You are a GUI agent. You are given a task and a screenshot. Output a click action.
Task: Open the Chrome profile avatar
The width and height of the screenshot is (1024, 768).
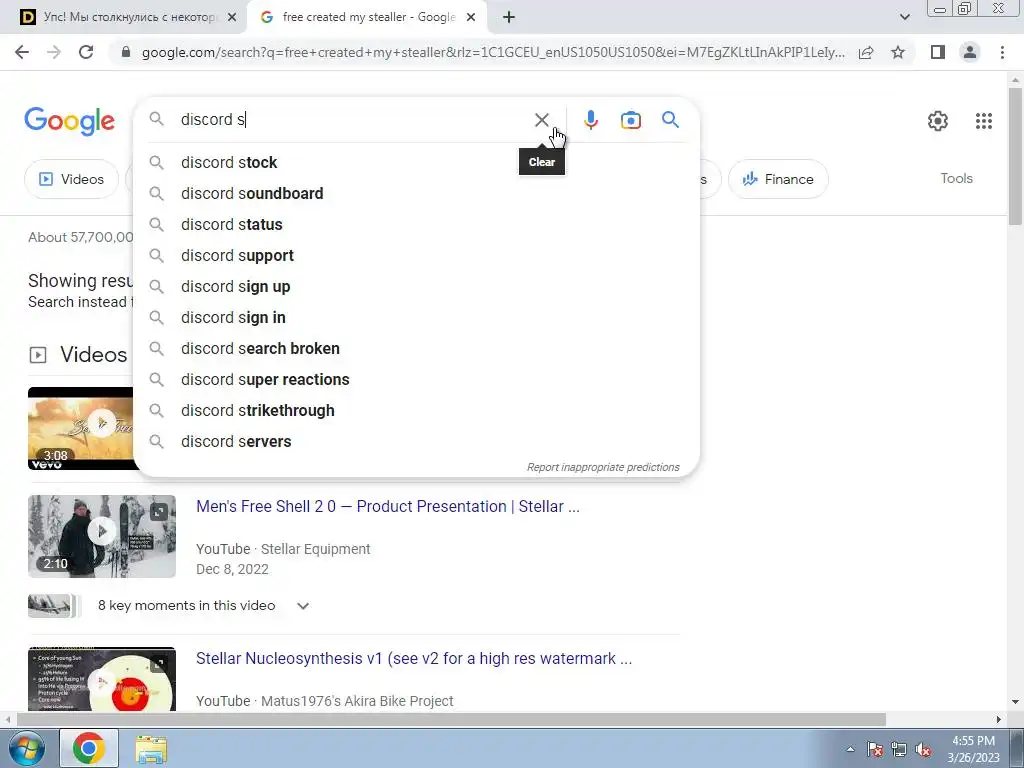pyautogui.click(x=970, y=52)
